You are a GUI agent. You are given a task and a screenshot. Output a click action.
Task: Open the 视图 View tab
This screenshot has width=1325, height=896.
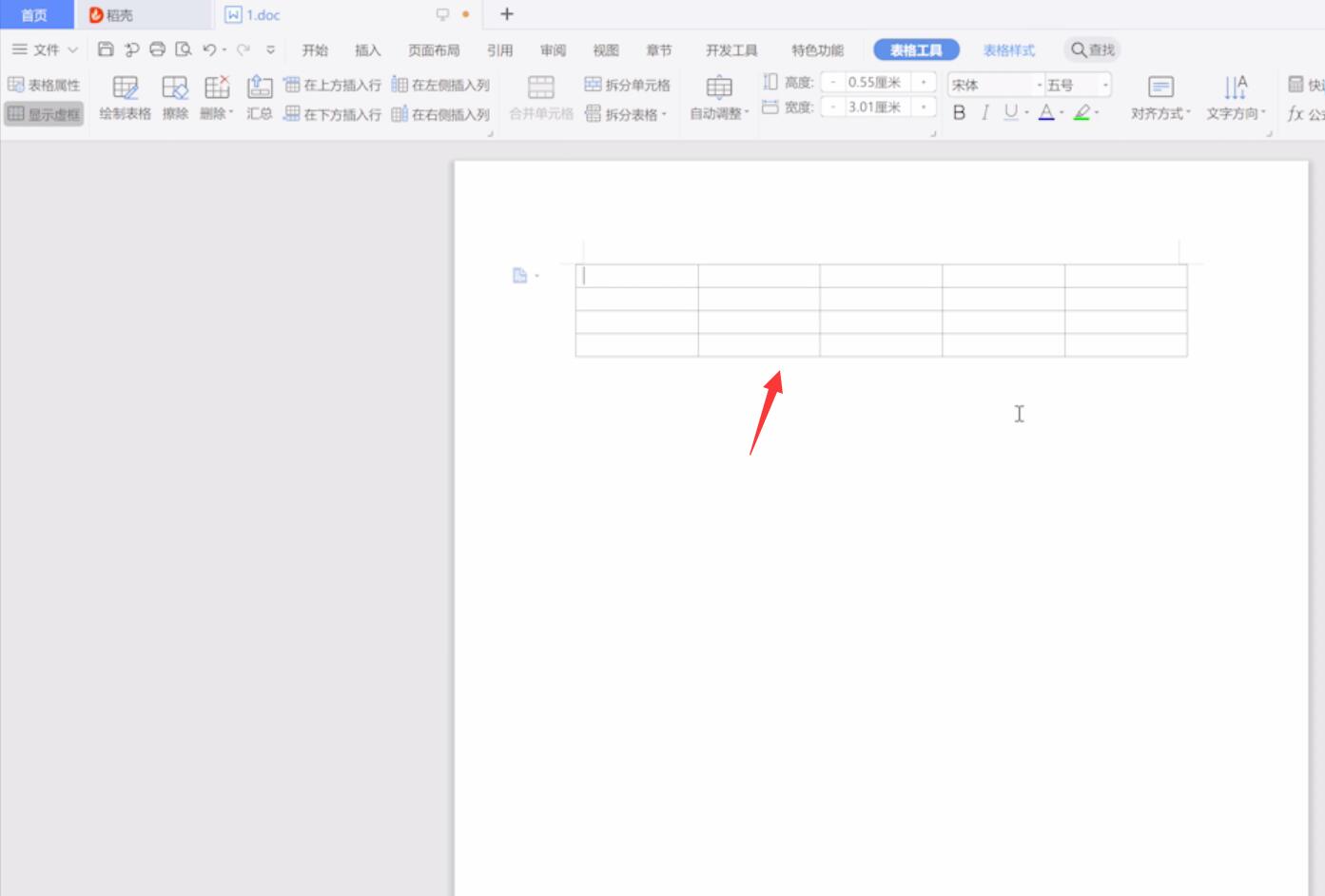pyautogui.click(x=606, y=50)
